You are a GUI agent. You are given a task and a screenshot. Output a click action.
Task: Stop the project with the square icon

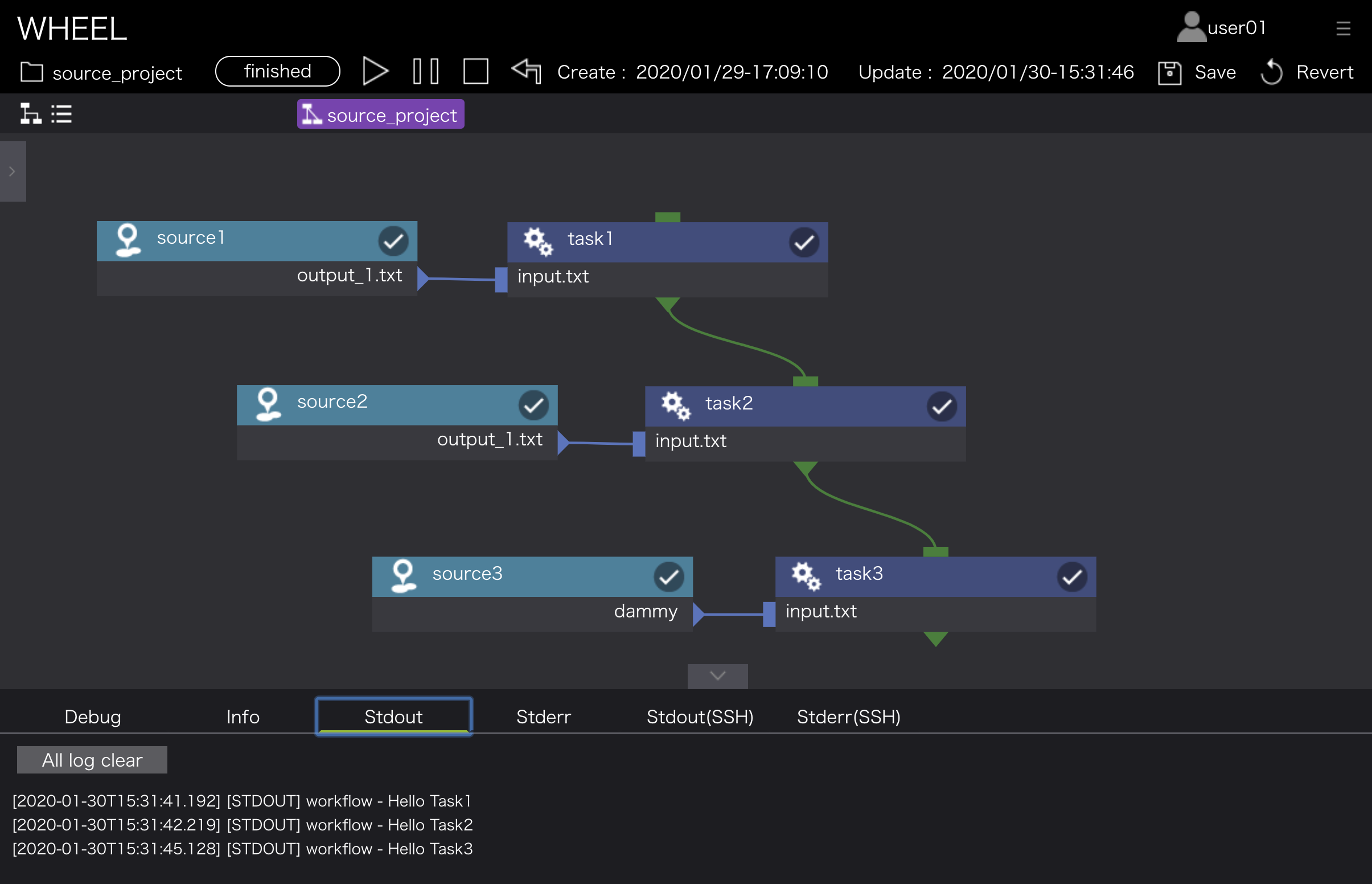pos(475,72)
